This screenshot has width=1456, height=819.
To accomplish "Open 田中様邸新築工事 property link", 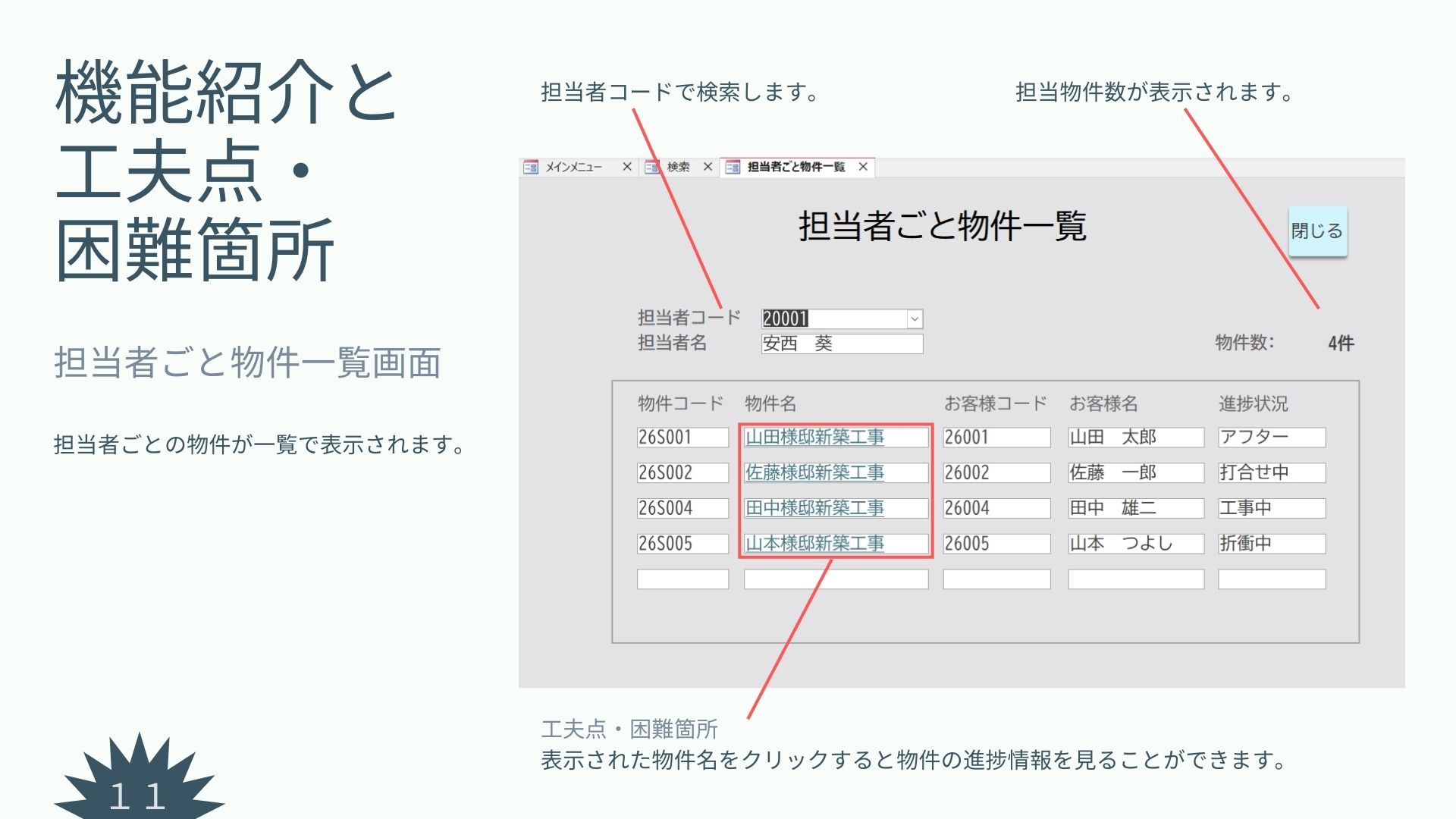I will 814,508.
